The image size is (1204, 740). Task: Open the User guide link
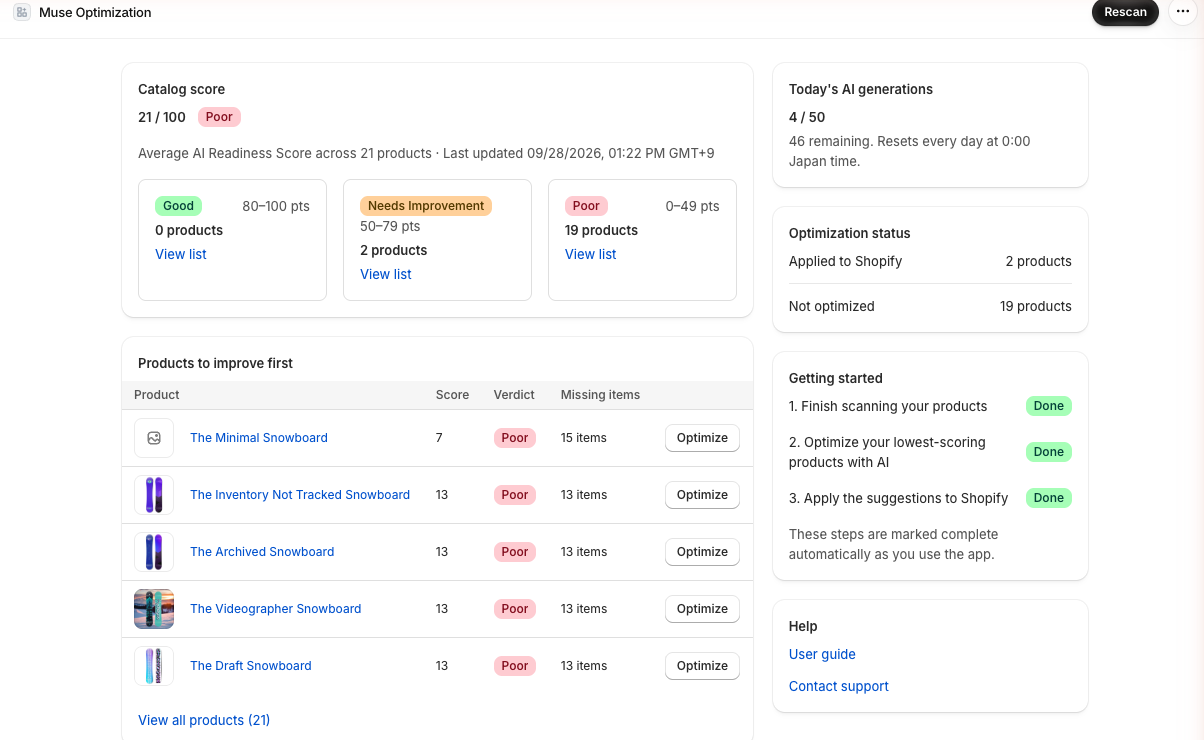[x=822, y=654]
